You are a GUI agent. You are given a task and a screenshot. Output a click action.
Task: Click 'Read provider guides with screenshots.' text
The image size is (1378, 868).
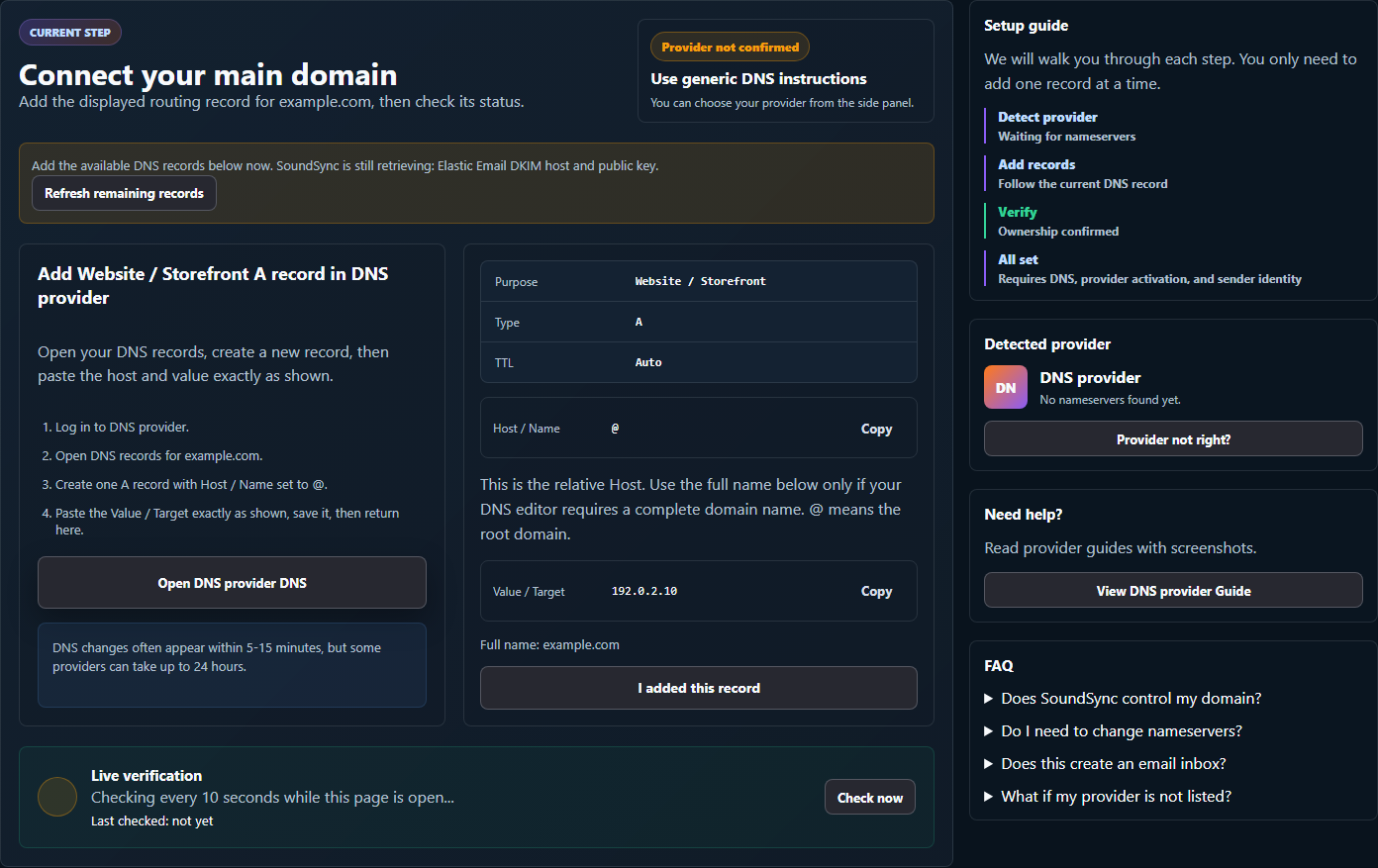click(1121, 548)
